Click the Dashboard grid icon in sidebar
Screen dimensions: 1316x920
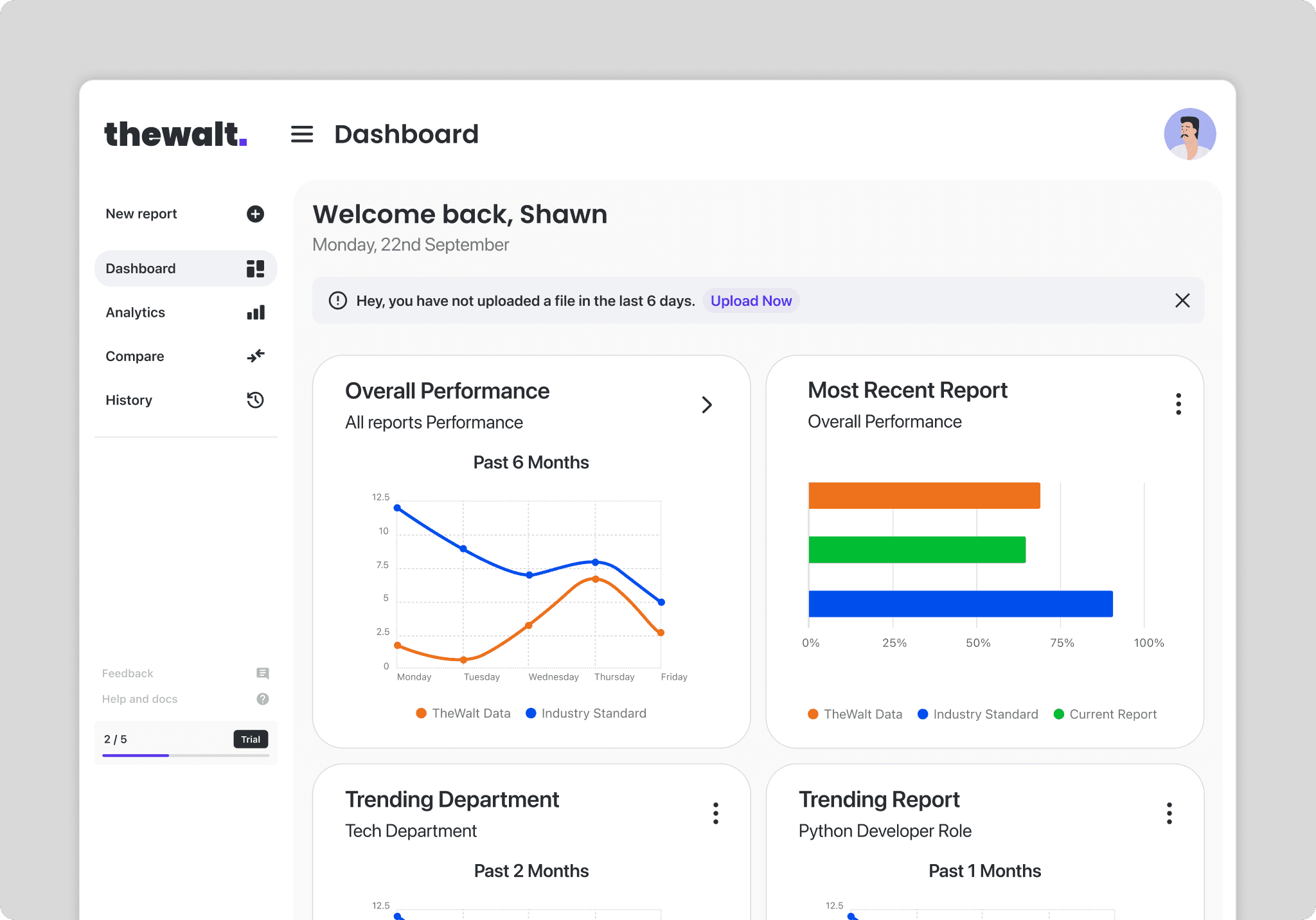tap(255, 269)
